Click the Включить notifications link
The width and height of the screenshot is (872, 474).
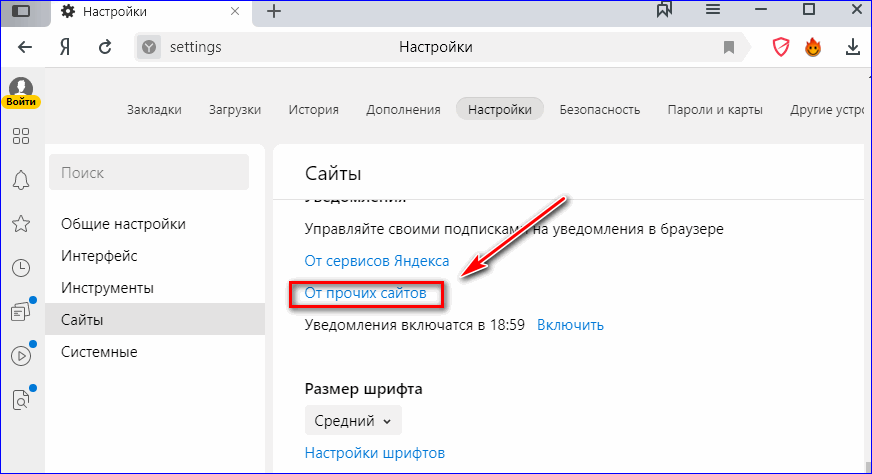pos(570,325)
